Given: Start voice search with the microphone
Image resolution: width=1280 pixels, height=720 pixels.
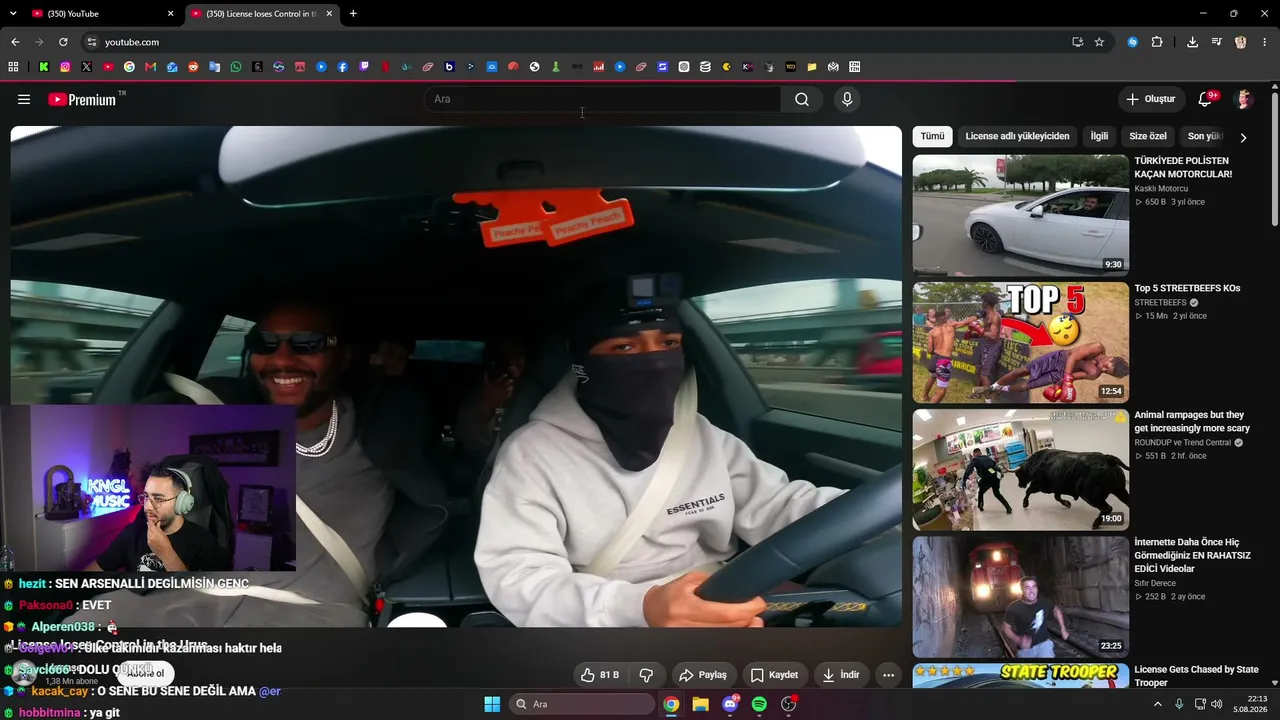Looking at the screenshot, I should [847, 99].
